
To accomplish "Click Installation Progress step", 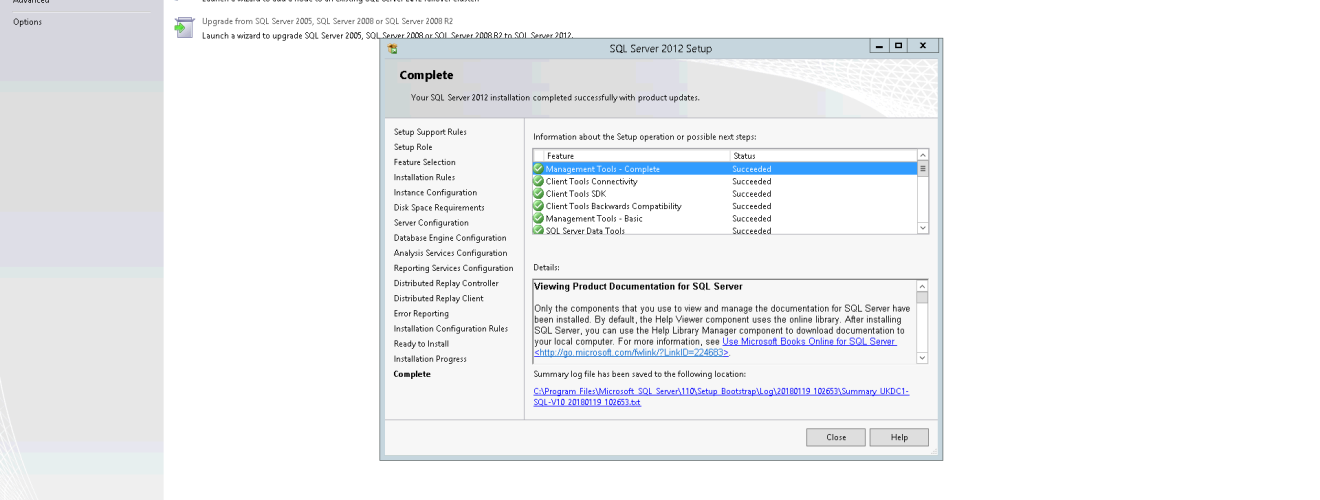I will (430, 359).
